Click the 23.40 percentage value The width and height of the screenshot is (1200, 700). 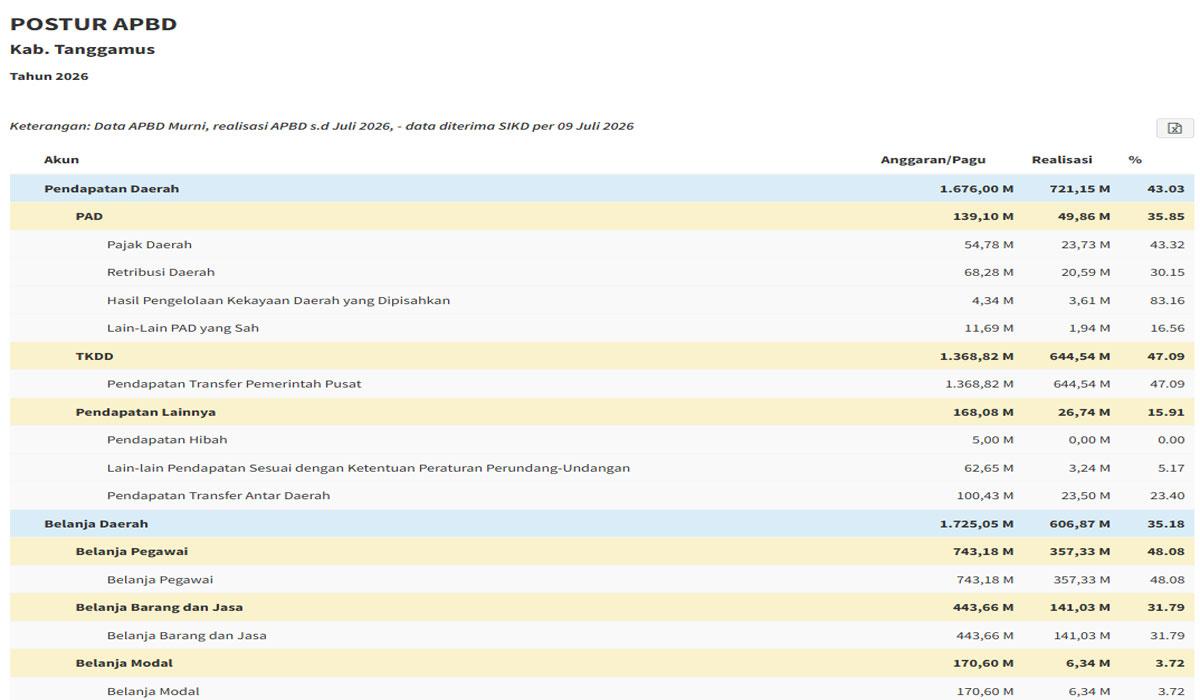(x=1168, y=497)
